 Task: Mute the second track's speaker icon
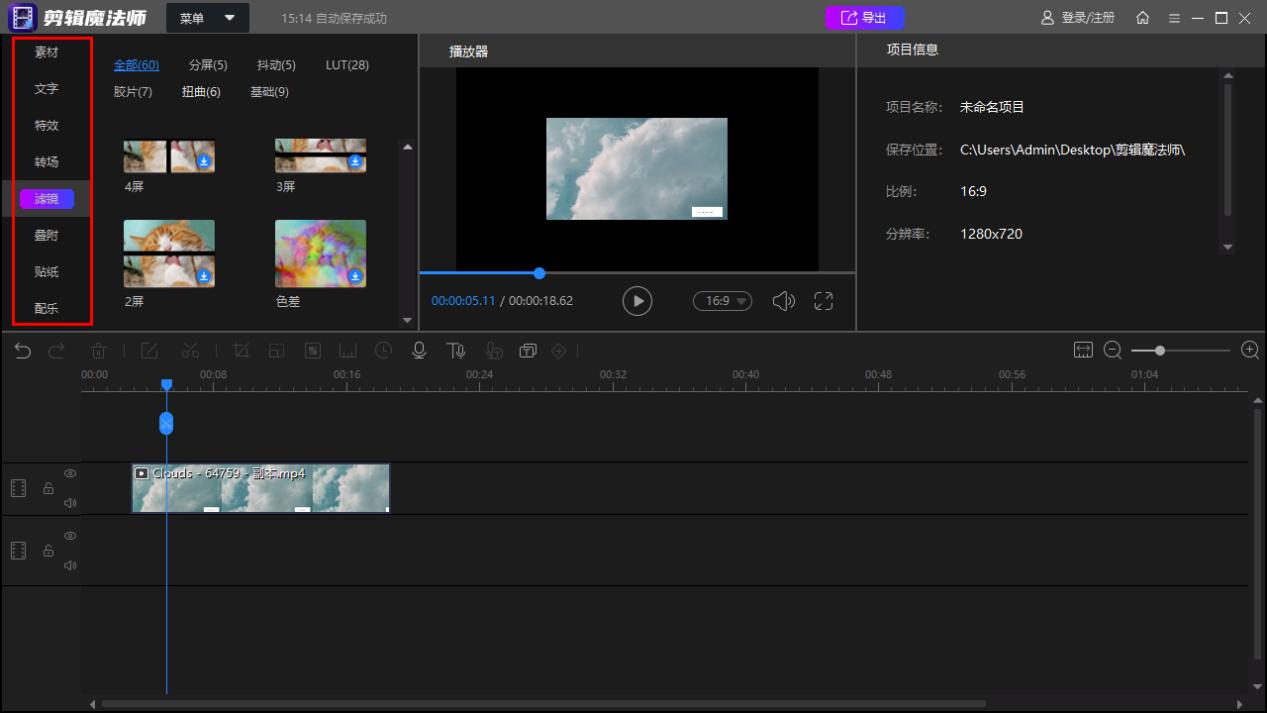tap(70, 564)
